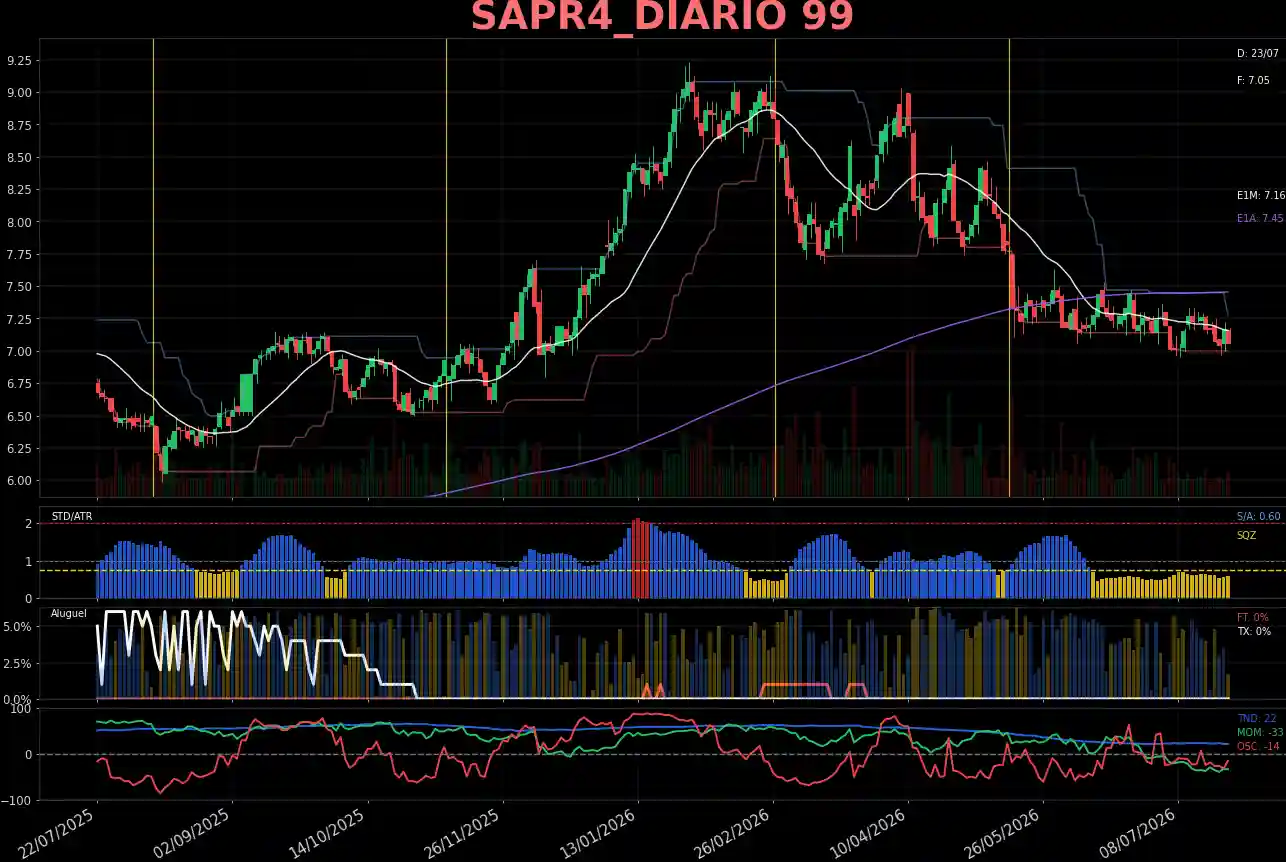Click the yellow SQZ legend label

[x=1246, y=536]
